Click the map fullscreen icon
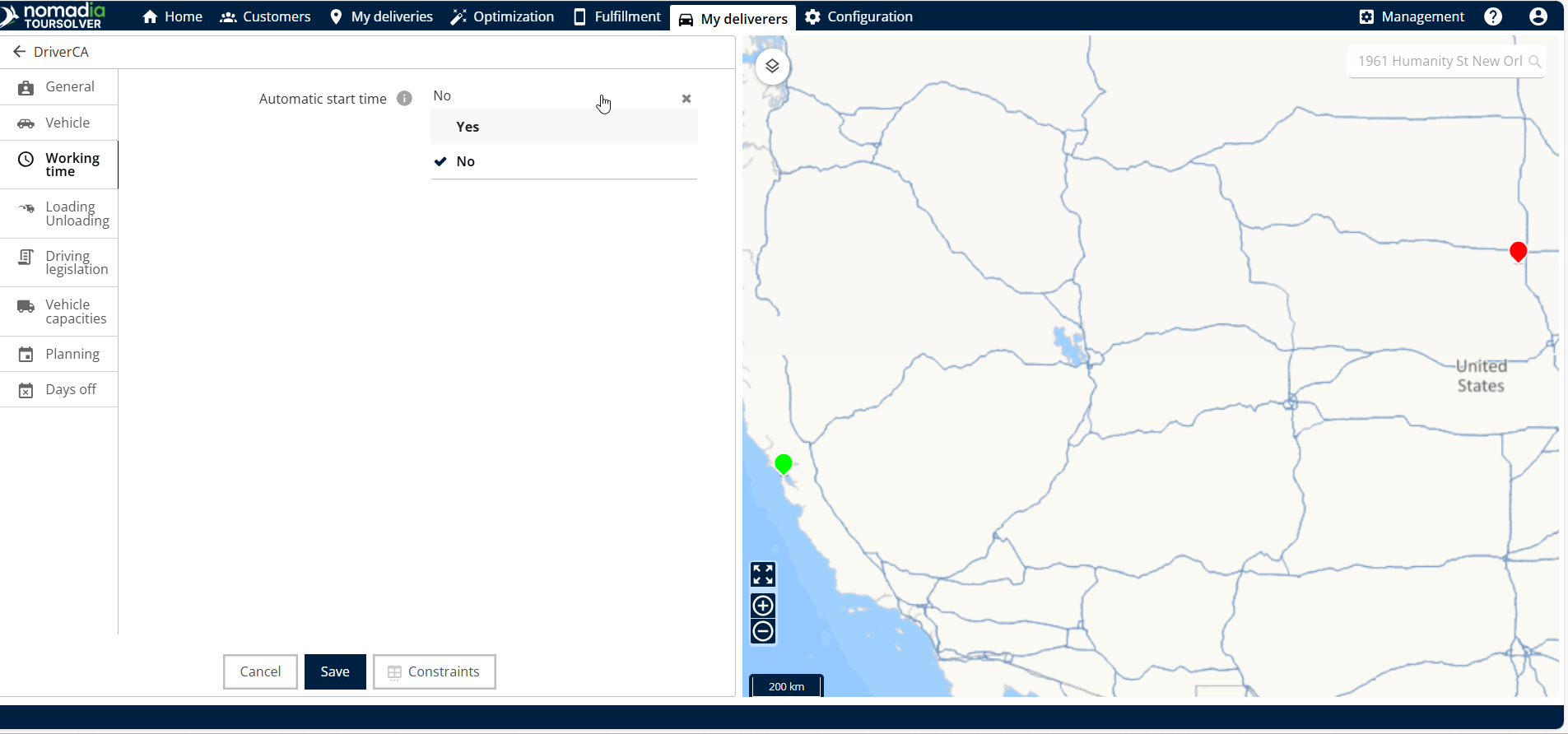This screenshot has height=734, width=1568. [763, 574]
